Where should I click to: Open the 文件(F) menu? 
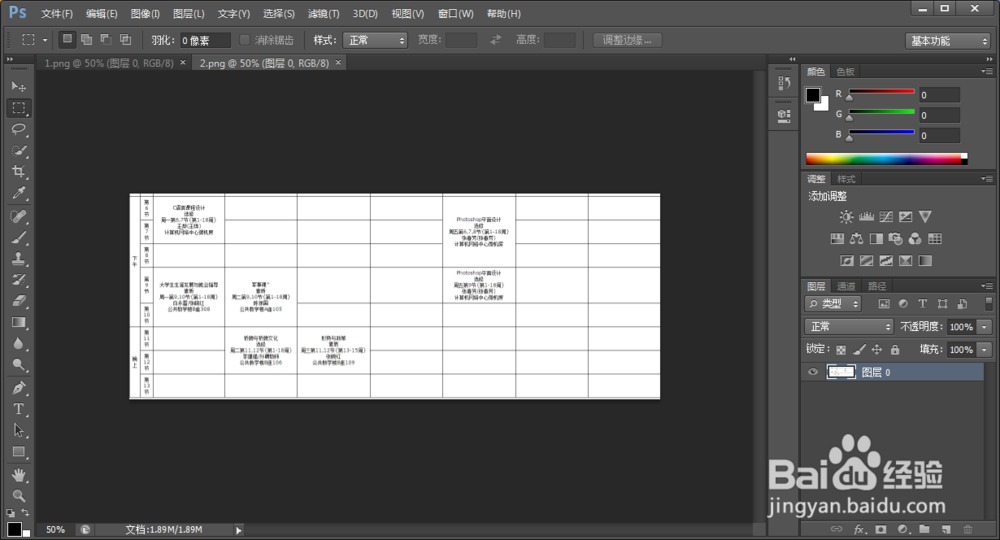coord(57,13)
